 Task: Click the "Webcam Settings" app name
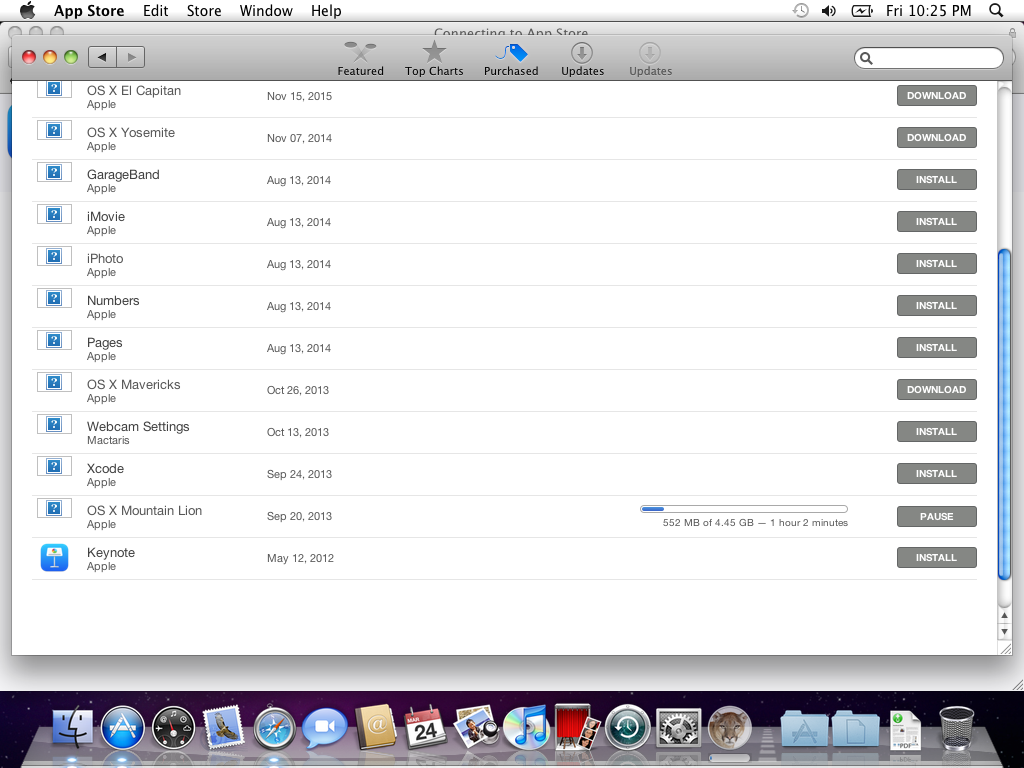pos(138,426)
